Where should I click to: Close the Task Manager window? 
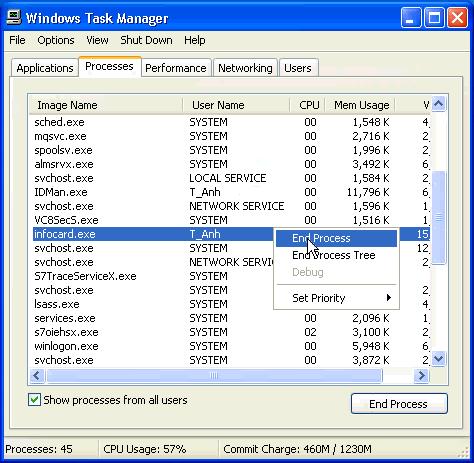coord(457,17)
